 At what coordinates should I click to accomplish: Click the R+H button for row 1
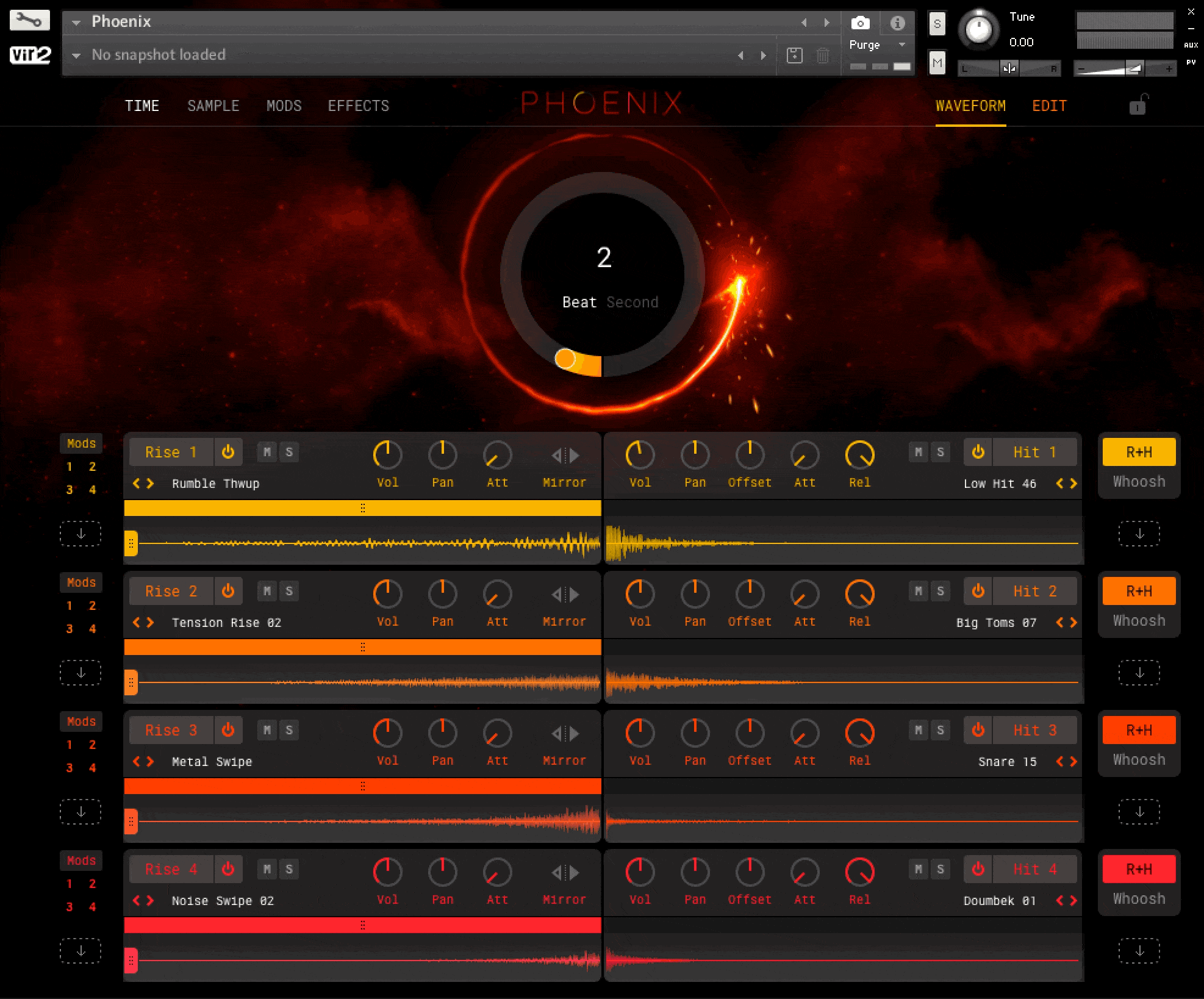[x=1138, y=452]
